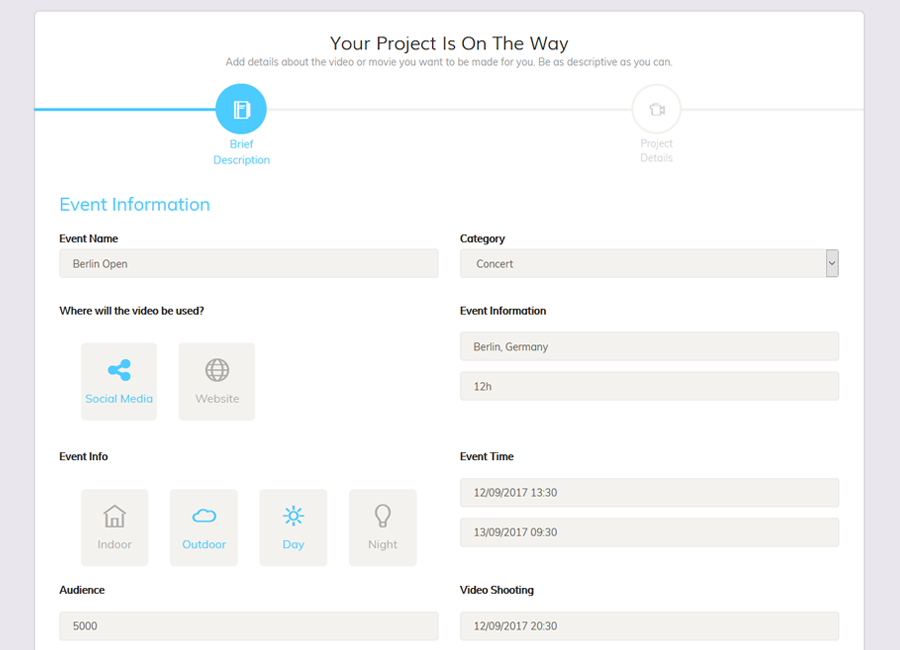This screenshot has height=650, width=900.
Task: Choose the Indoor house icon
Action: coord(115,516)
